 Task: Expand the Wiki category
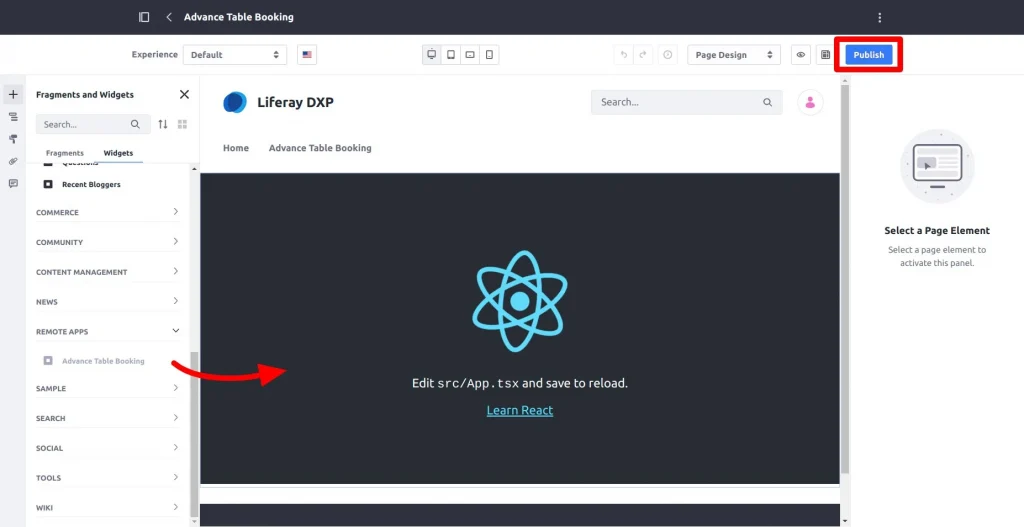click(x=108, y=507)
